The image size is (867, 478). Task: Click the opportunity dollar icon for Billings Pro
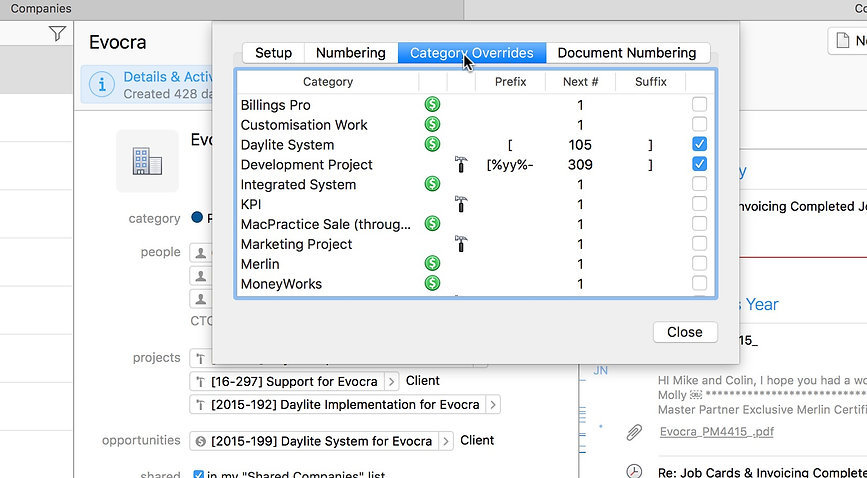pyautogui.click(x=432, y=104)
